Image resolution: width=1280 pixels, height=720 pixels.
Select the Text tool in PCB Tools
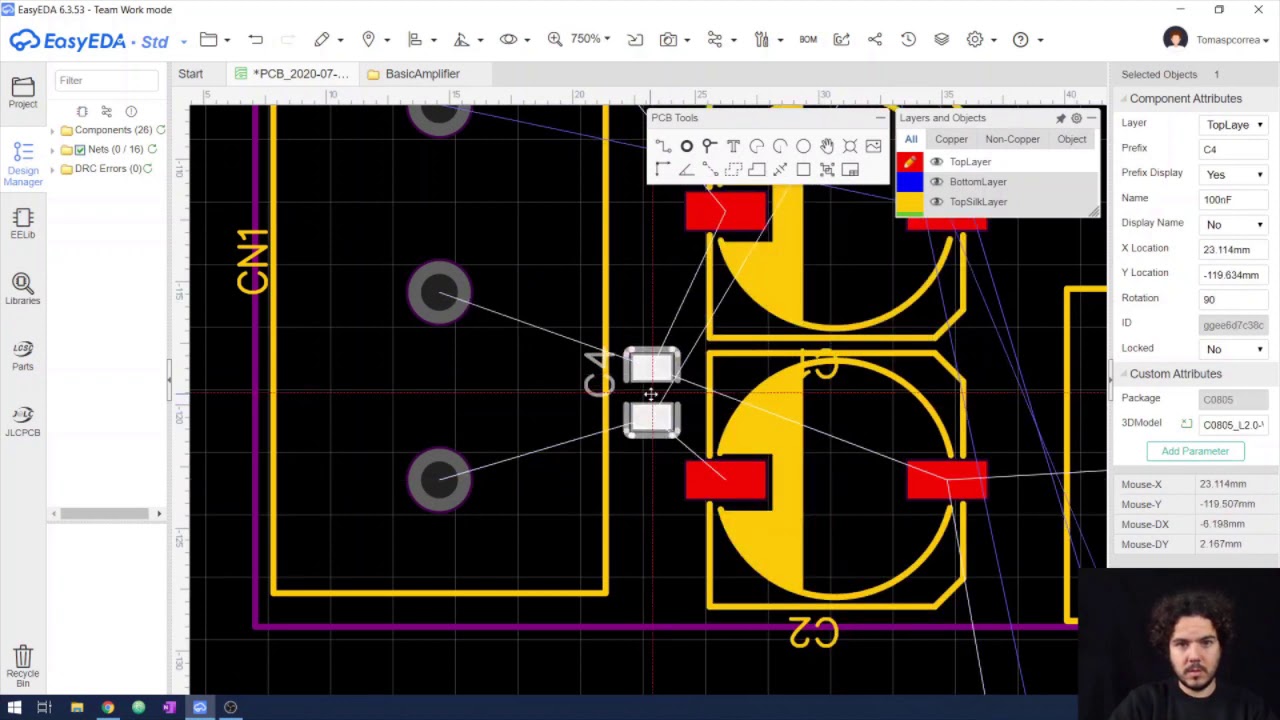[733, 147]
